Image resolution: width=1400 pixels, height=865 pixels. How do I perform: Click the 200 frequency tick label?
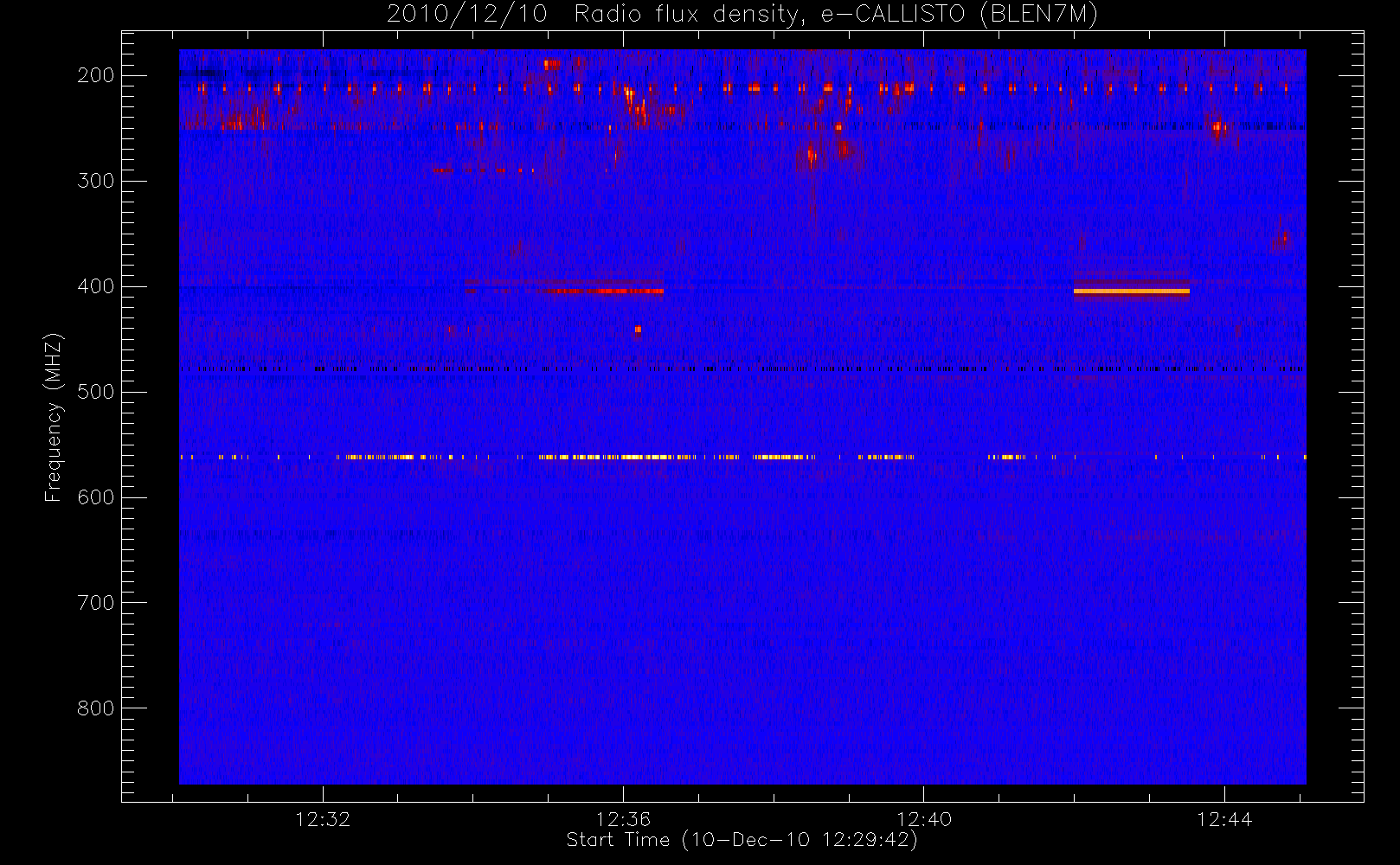point(96,75)
